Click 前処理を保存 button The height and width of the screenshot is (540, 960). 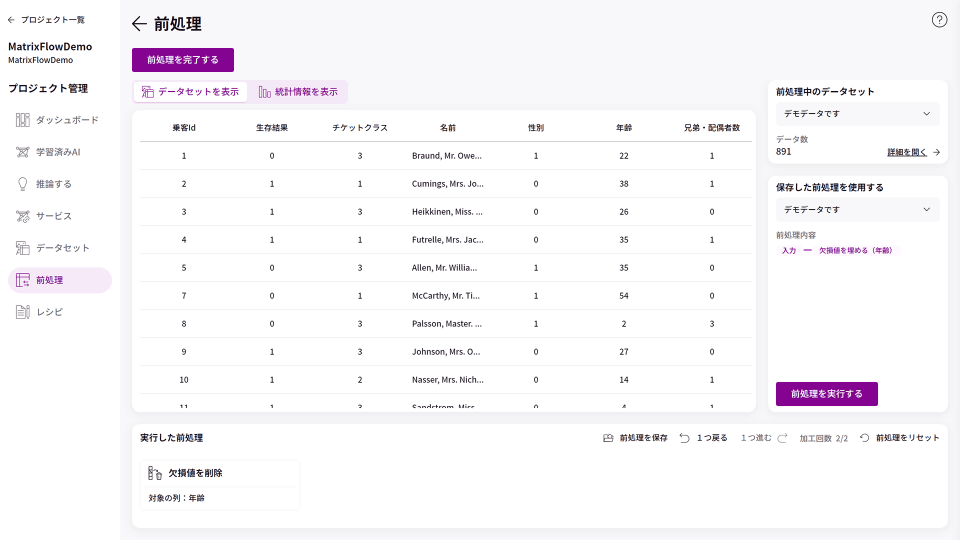point(635,438)
